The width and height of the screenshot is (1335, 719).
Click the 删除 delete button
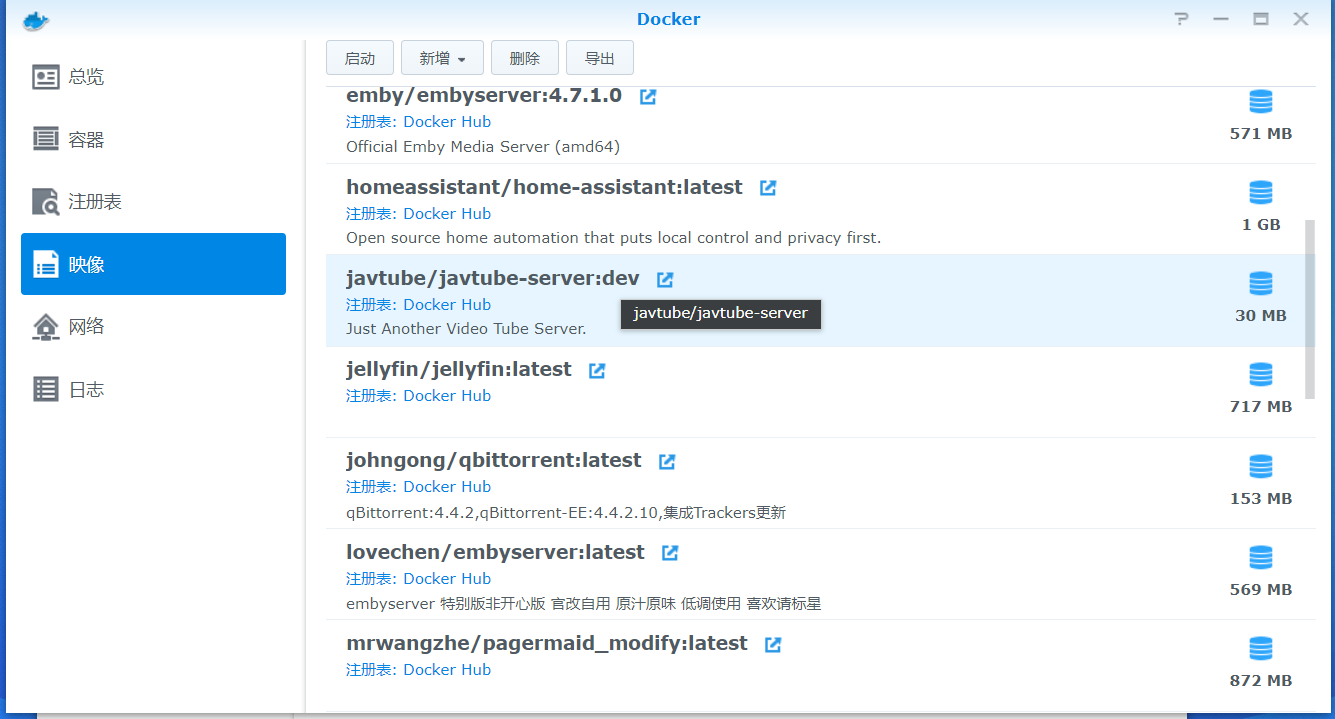tap(525, 58)
